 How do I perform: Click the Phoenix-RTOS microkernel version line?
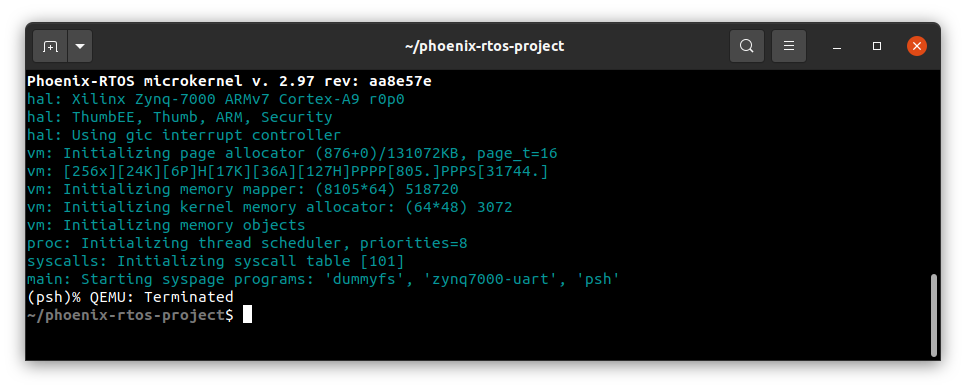tap(229, 81)
